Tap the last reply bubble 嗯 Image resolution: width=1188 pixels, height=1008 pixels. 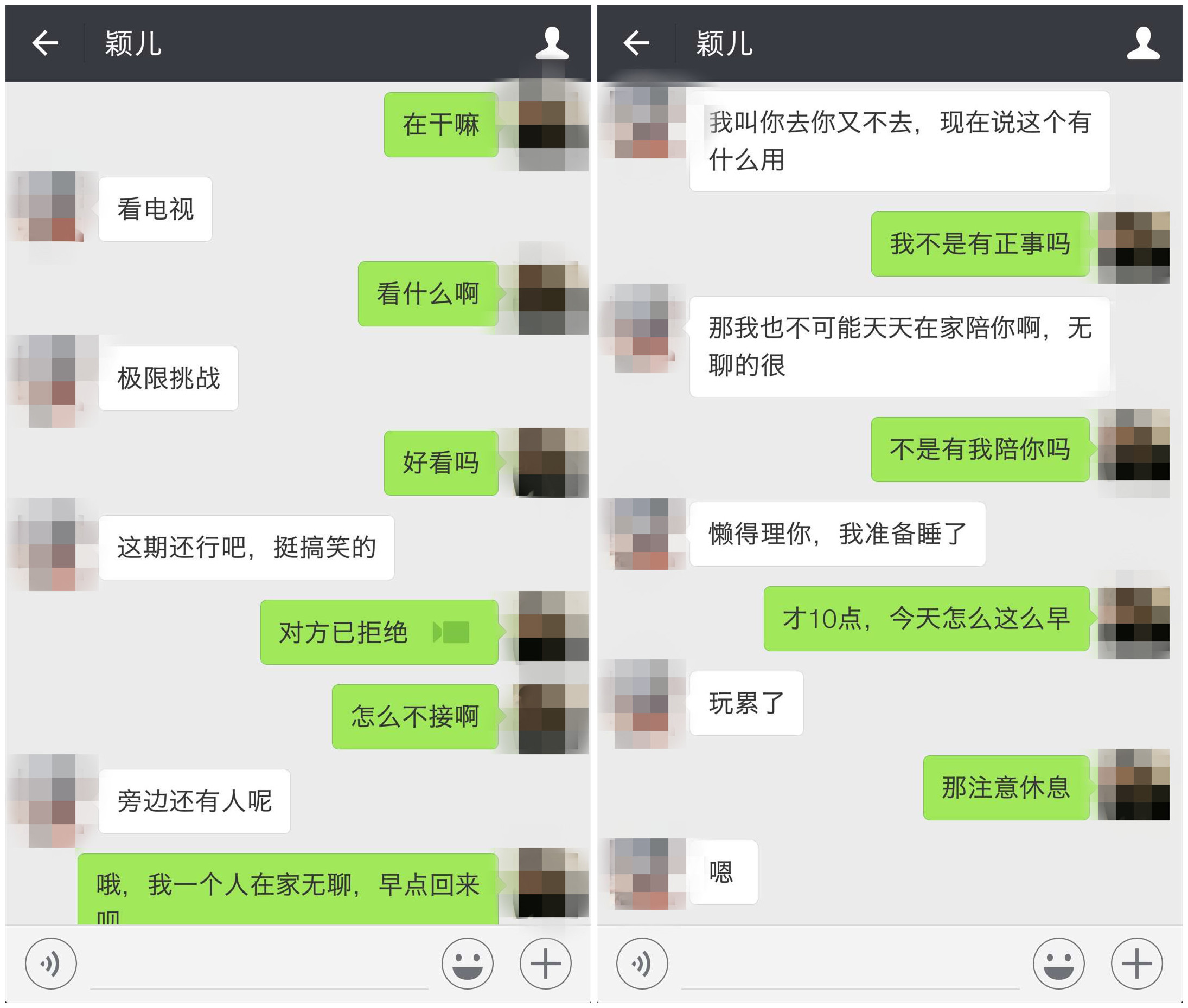[723, 872]
